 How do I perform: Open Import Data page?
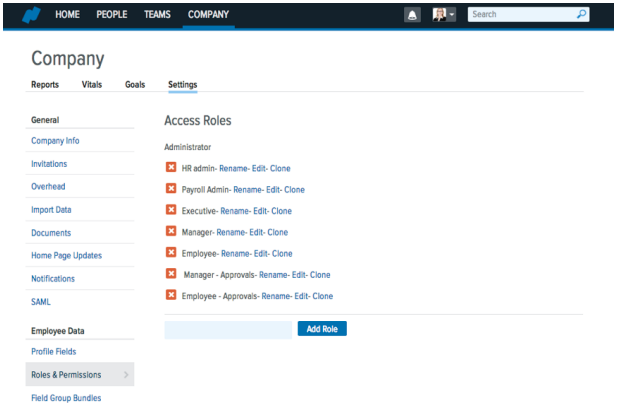coord(51,210)
